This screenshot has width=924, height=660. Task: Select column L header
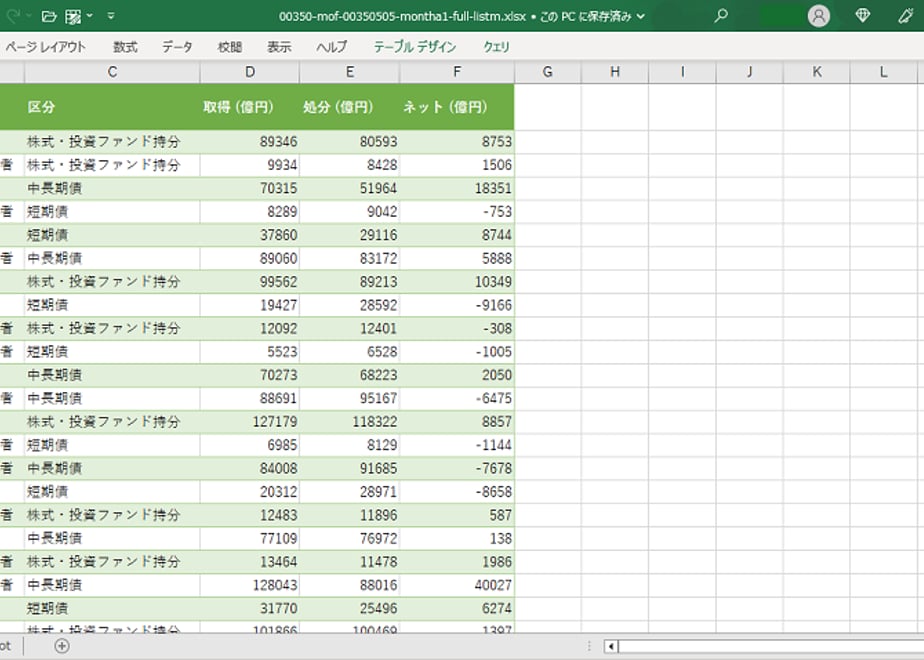pos(883,72)
